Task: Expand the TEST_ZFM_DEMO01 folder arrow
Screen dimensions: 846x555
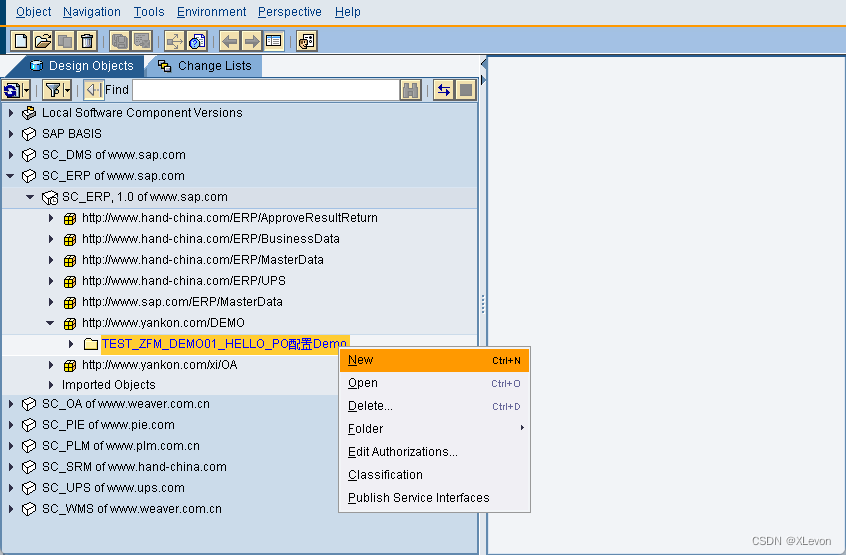Action: [x=71, y=344]
